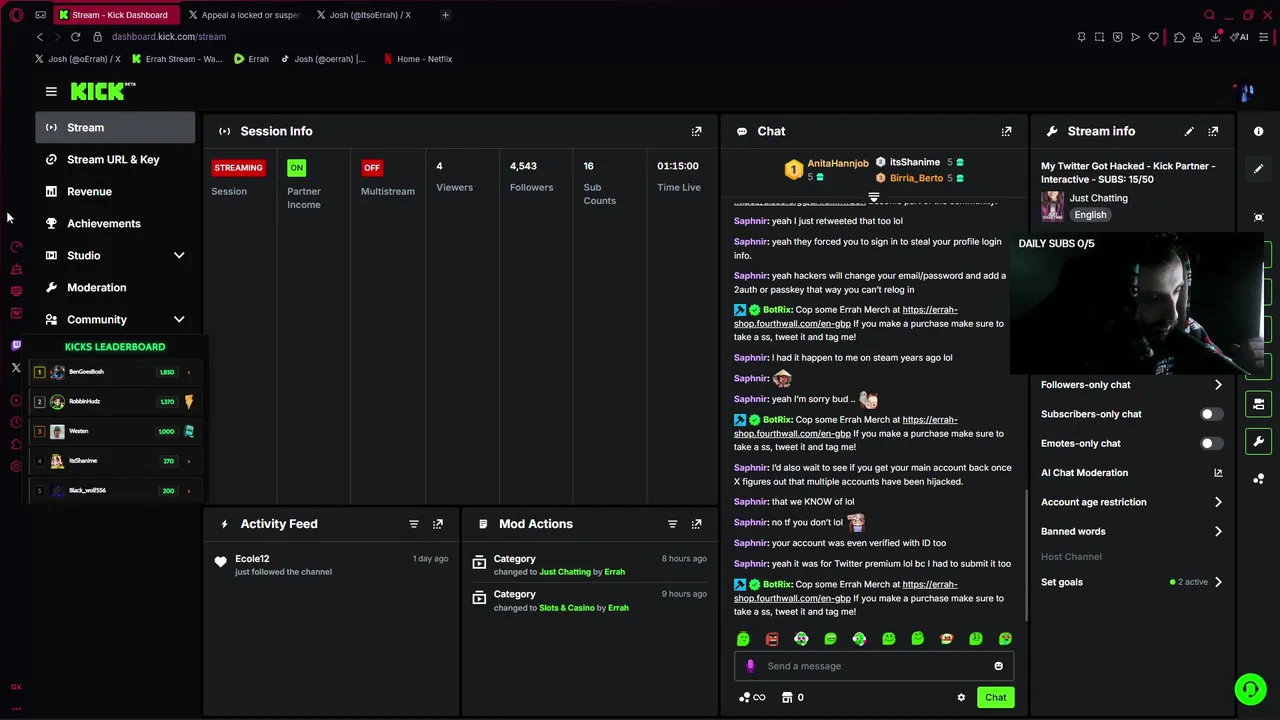Click the chat scroll-down indicator below pinned bar
Viewport: 1280px width, 720px height.
[x=873, y=198]
